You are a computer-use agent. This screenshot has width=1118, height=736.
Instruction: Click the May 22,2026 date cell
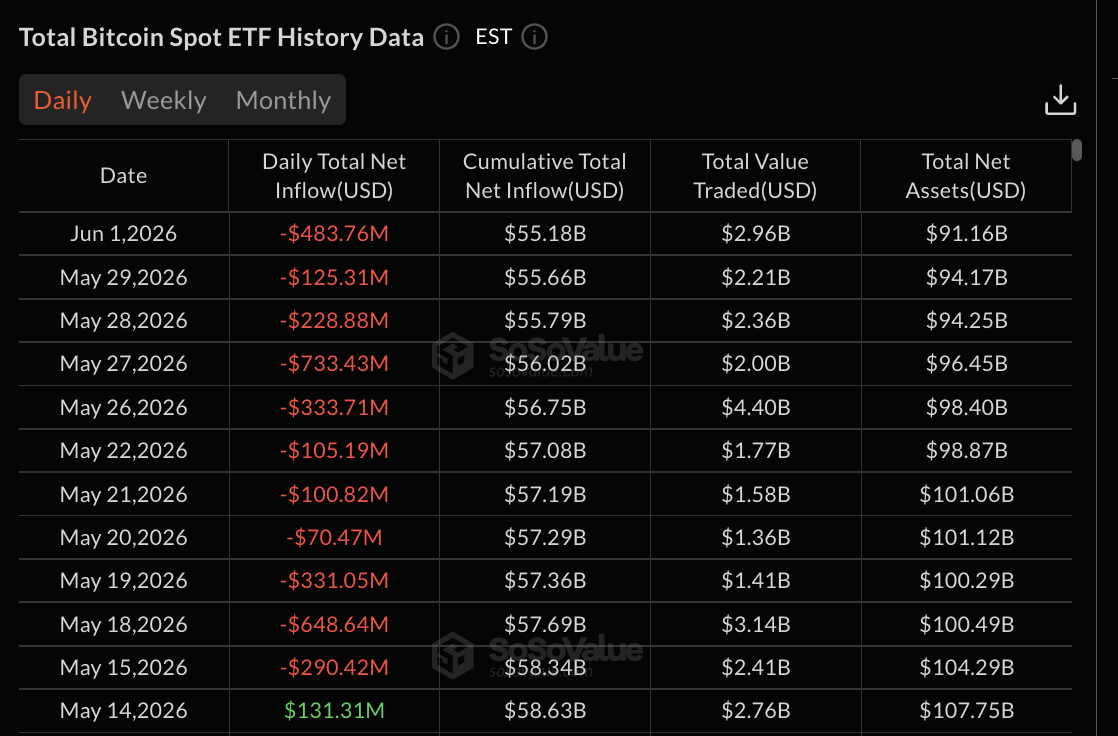coord(123,451)
